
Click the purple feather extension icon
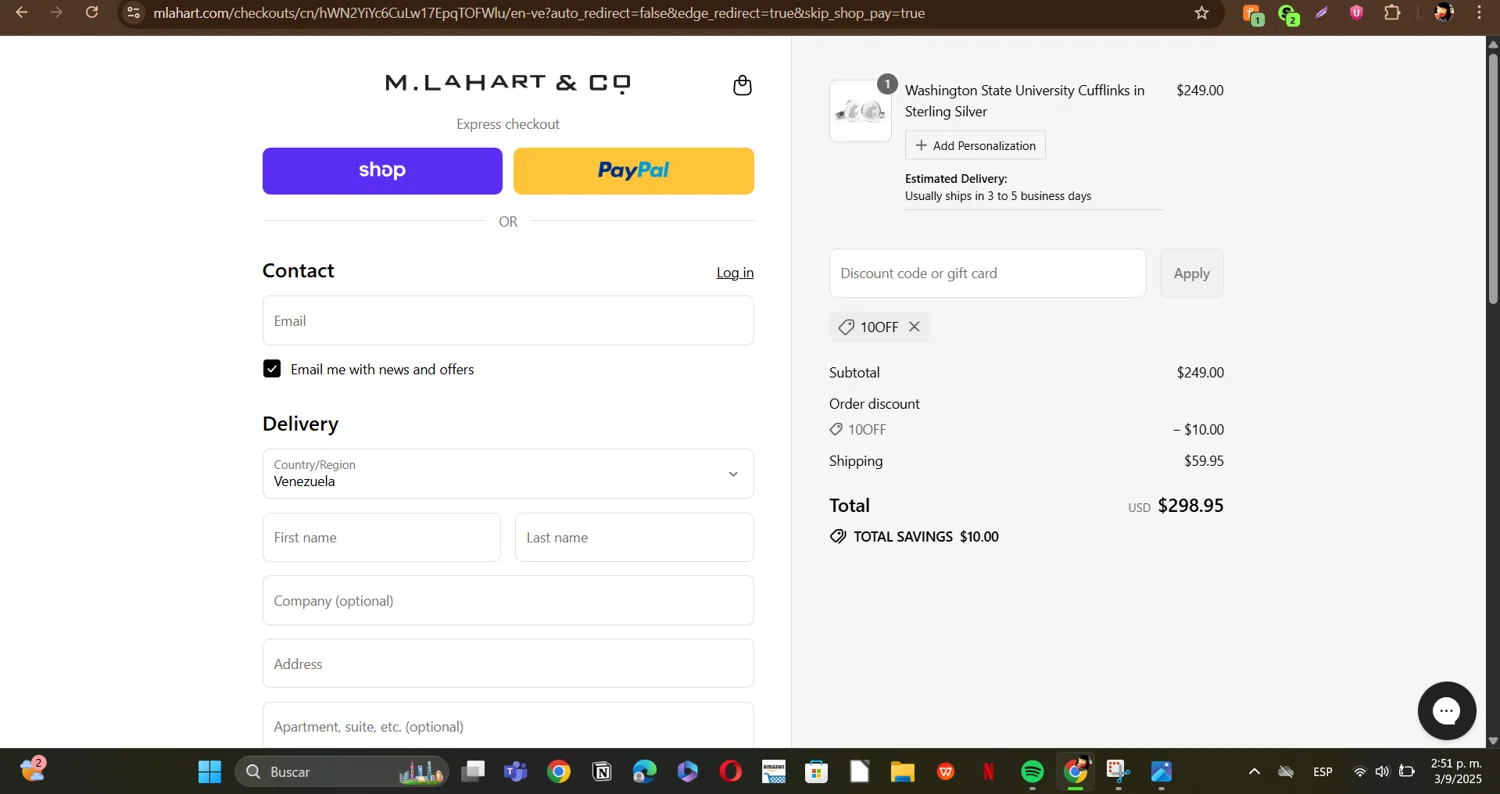(1322, 13)
